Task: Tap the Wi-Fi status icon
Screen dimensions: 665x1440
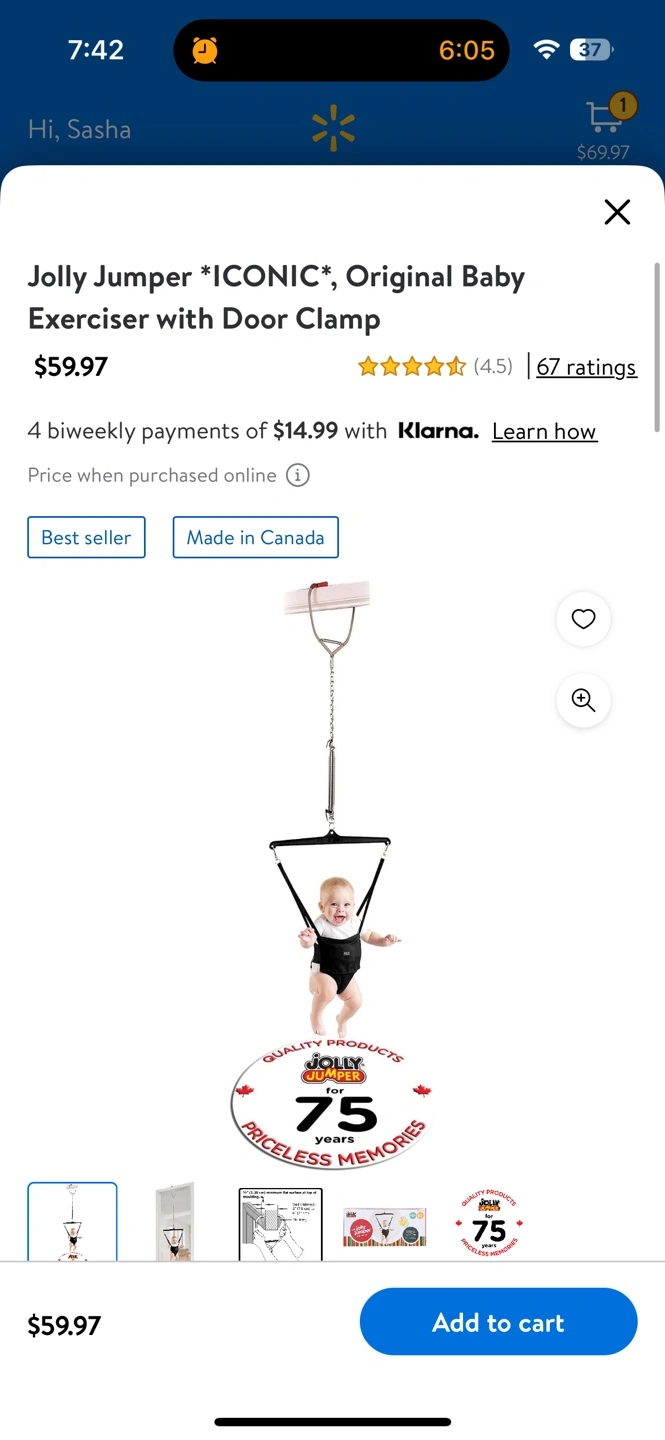Action: [545, 50]
